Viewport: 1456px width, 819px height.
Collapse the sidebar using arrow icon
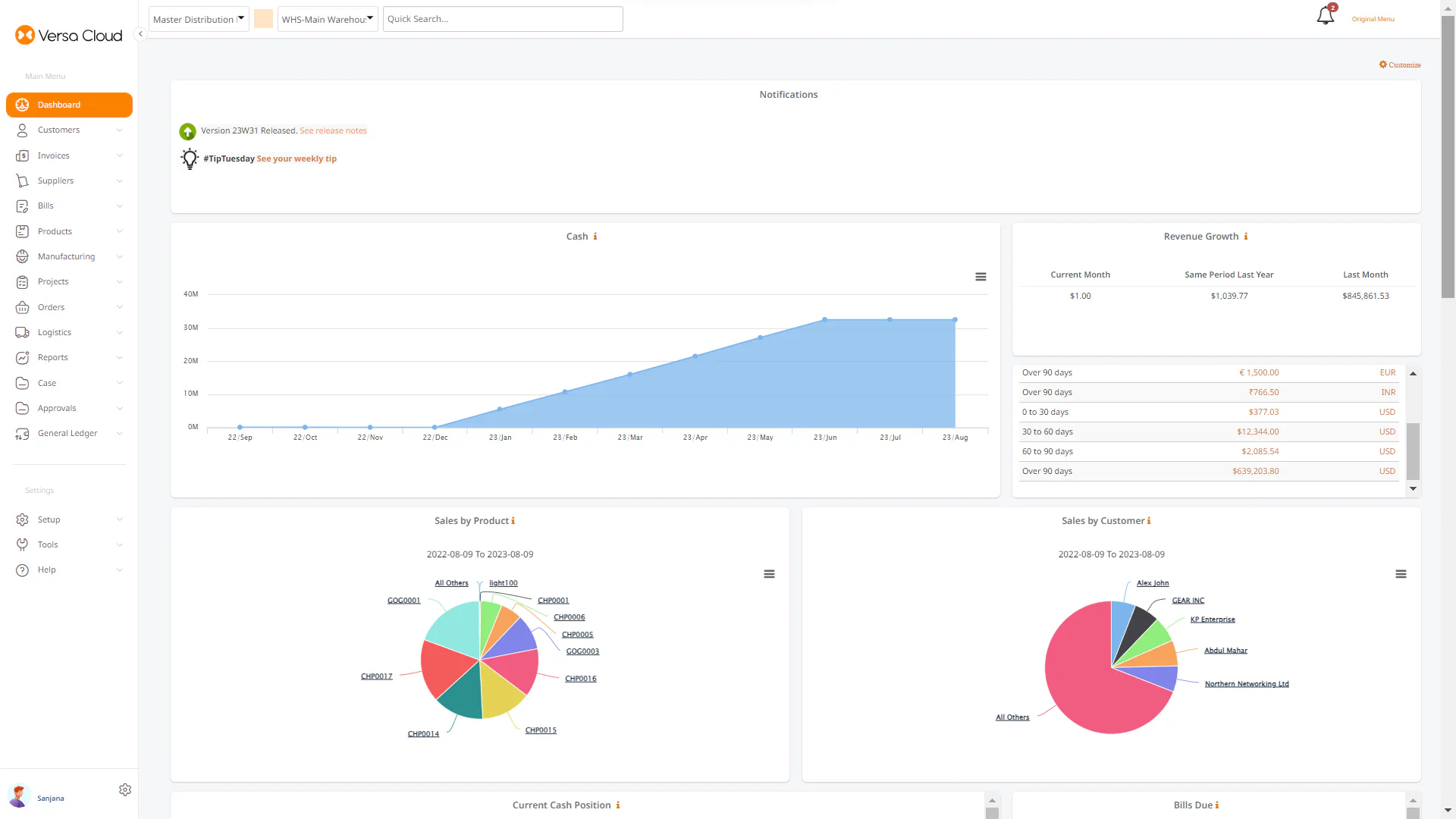click(x=140, y=34)
